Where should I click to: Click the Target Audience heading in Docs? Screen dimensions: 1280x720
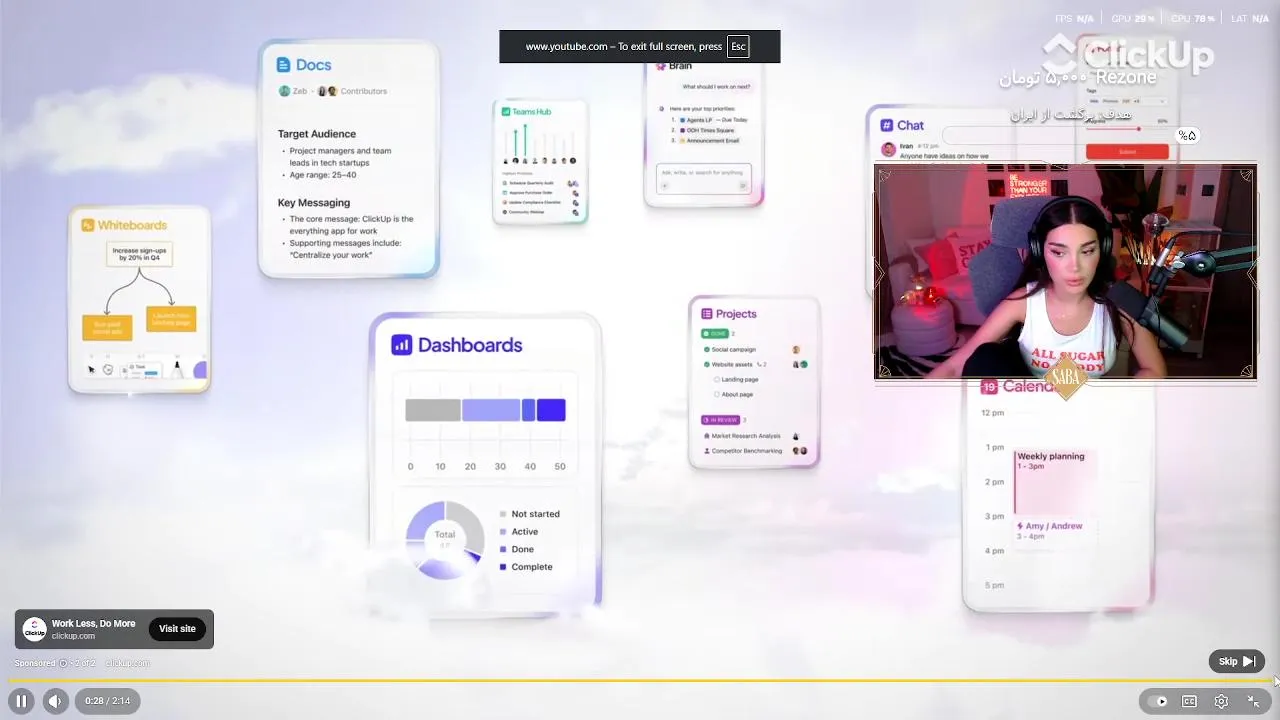coord(317,134)
